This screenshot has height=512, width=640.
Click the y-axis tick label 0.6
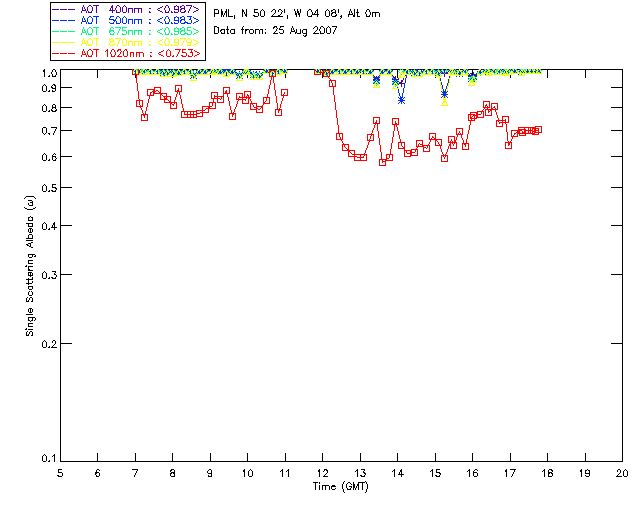click(49, 157)
